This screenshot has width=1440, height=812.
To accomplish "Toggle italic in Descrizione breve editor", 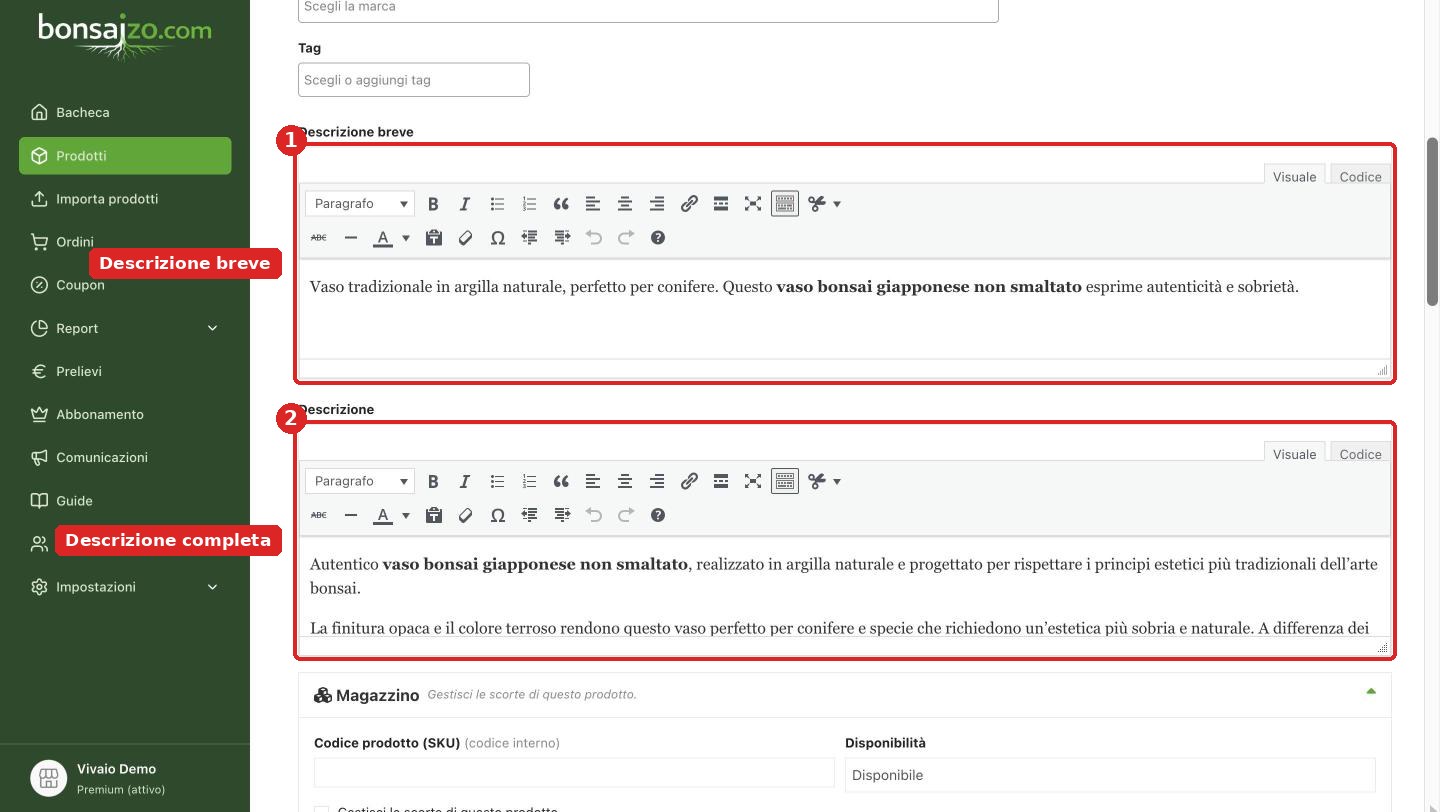I will pyautogui.click(x=465, y=204).
